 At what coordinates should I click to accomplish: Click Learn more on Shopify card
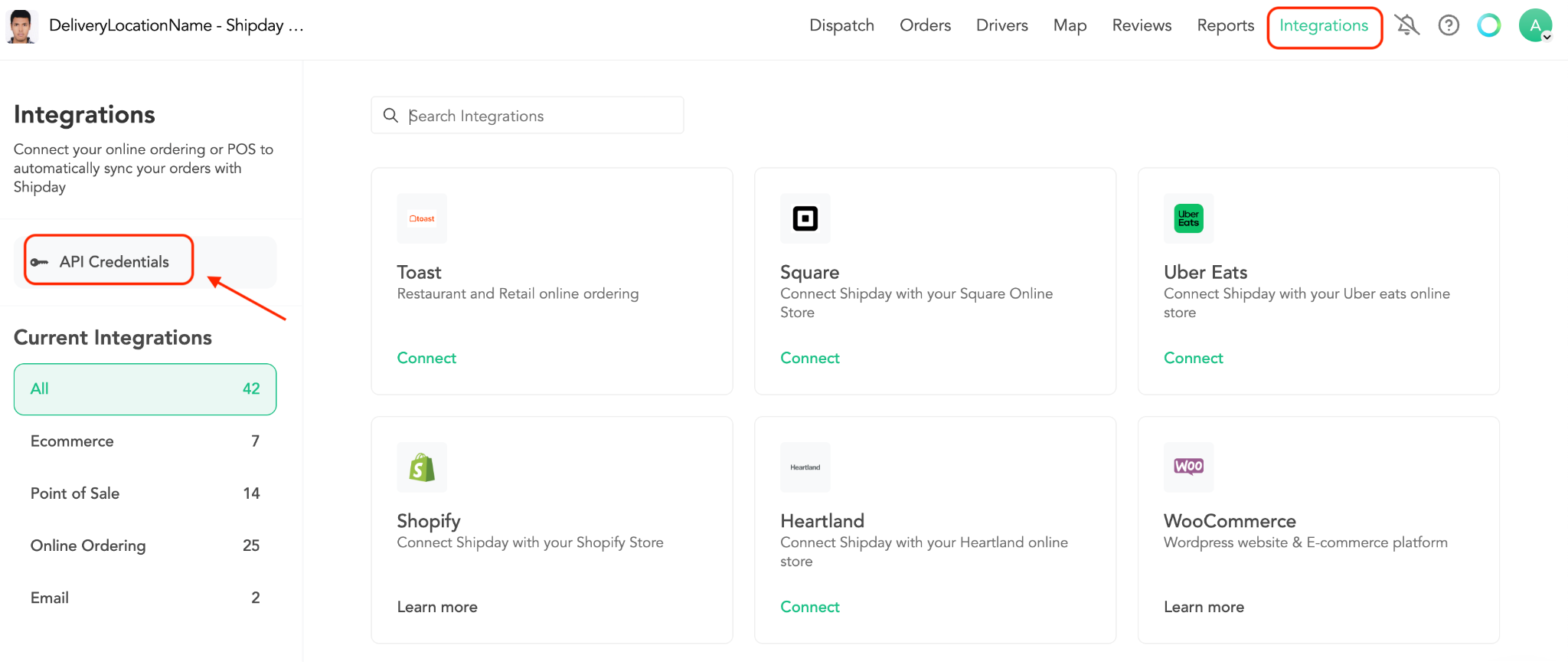437,607
